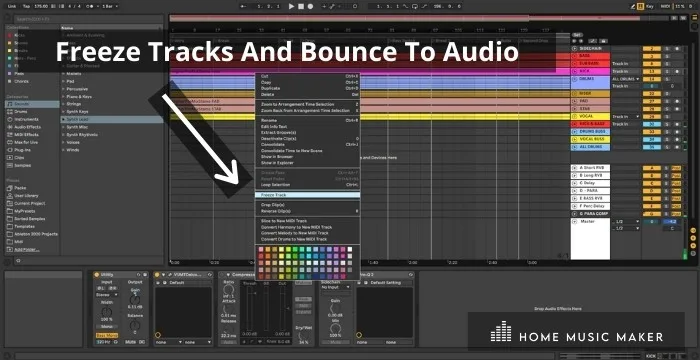Toggle the Utility Mute button

[x=131, y=342]
